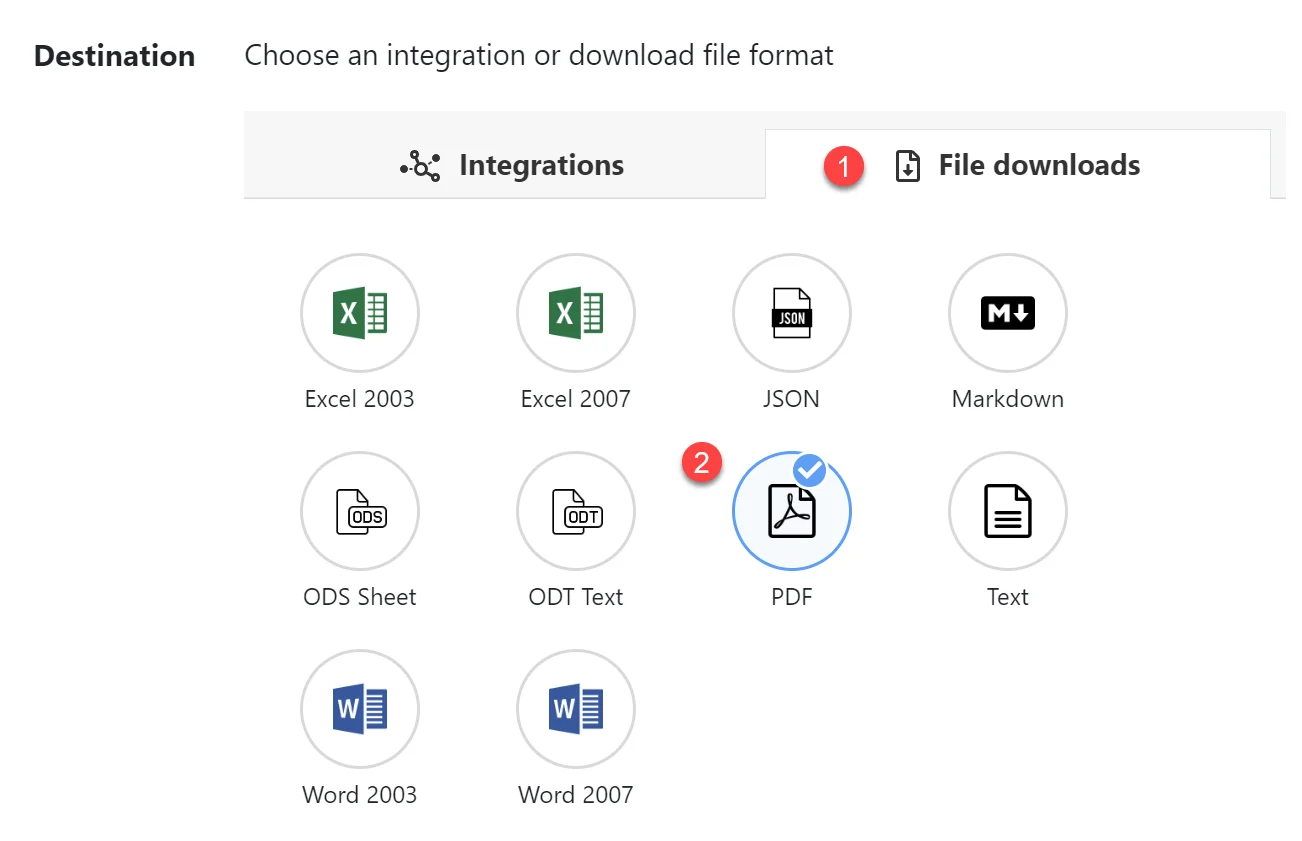Choose the plain Text file icon
Viewport: 1302px width, 841px height.
pos(1008,511)
